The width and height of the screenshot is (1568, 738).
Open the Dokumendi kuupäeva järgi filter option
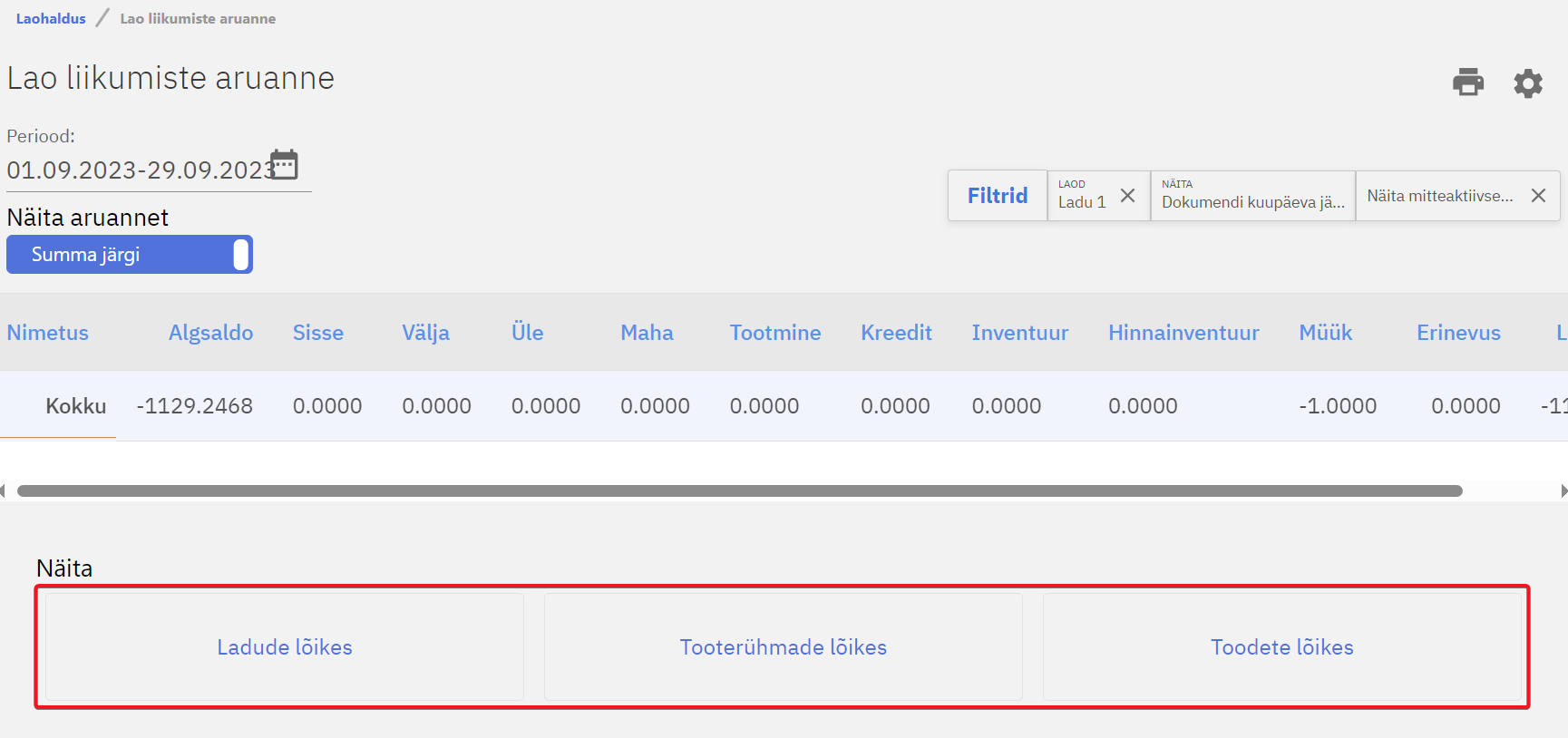click(x=1252, y=196)
